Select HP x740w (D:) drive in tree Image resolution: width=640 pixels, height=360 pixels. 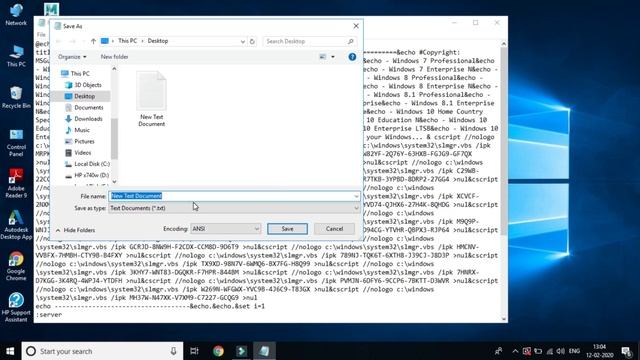coord(91,176)
